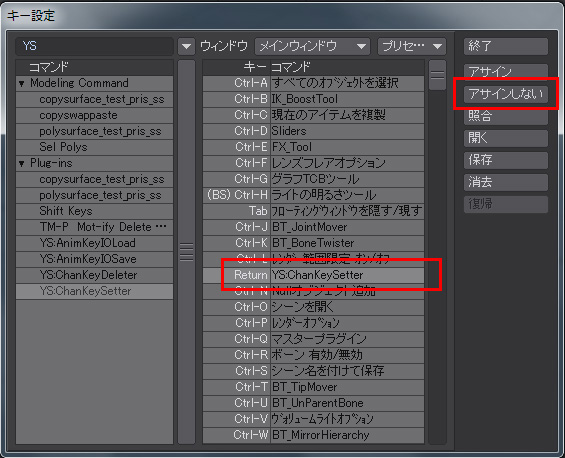This screenshot has height=458, width=565.
Task: Open the メインウィンドウ window dropdown
Action: pyautogui.click(x=312, y=46)
